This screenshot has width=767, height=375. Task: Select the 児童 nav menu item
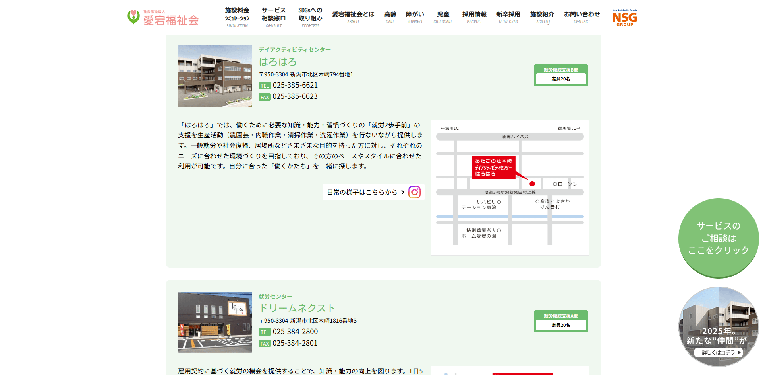click(443, 16)
